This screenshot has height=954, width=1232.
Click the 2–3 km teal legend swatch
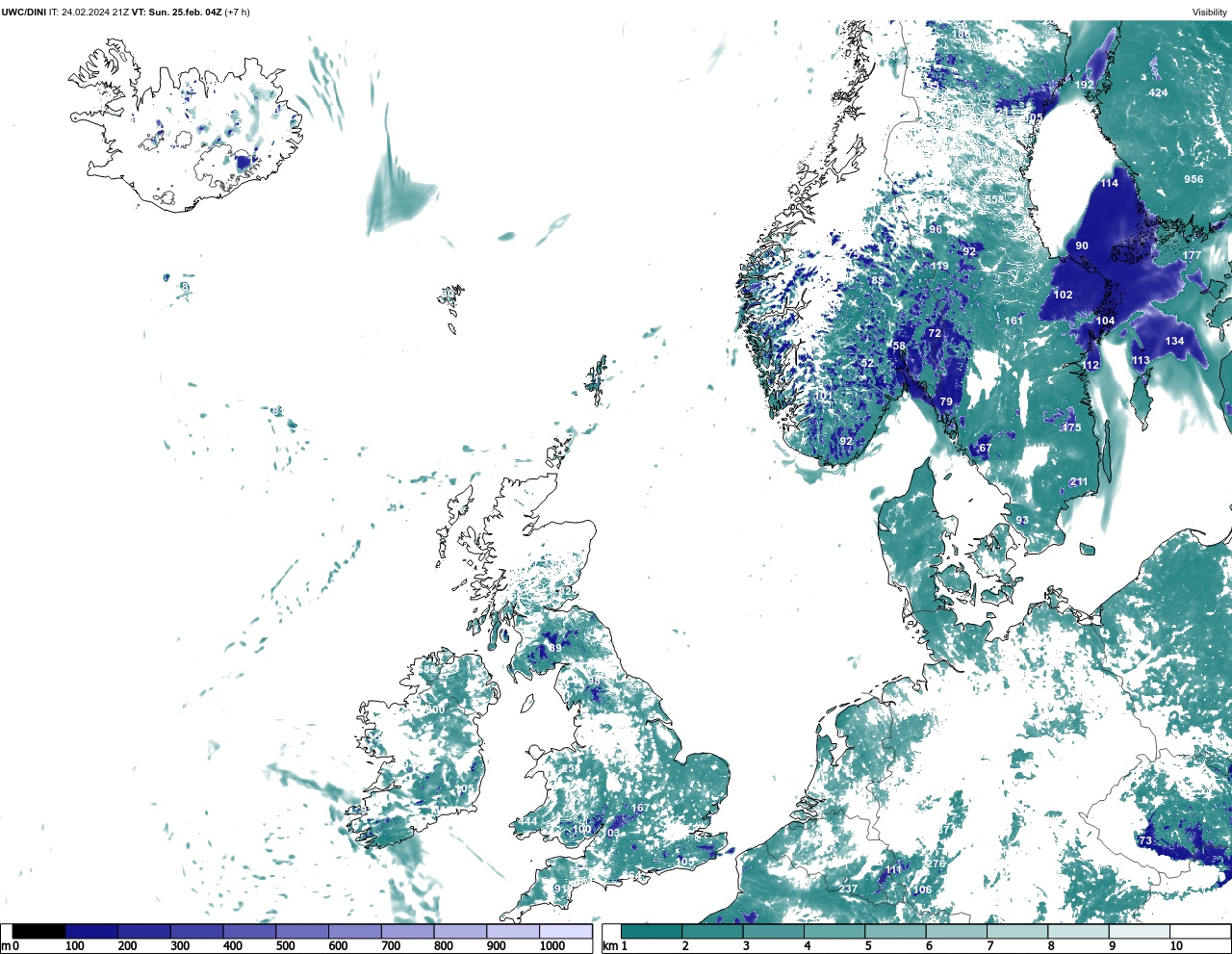click(x=713, y=931)
